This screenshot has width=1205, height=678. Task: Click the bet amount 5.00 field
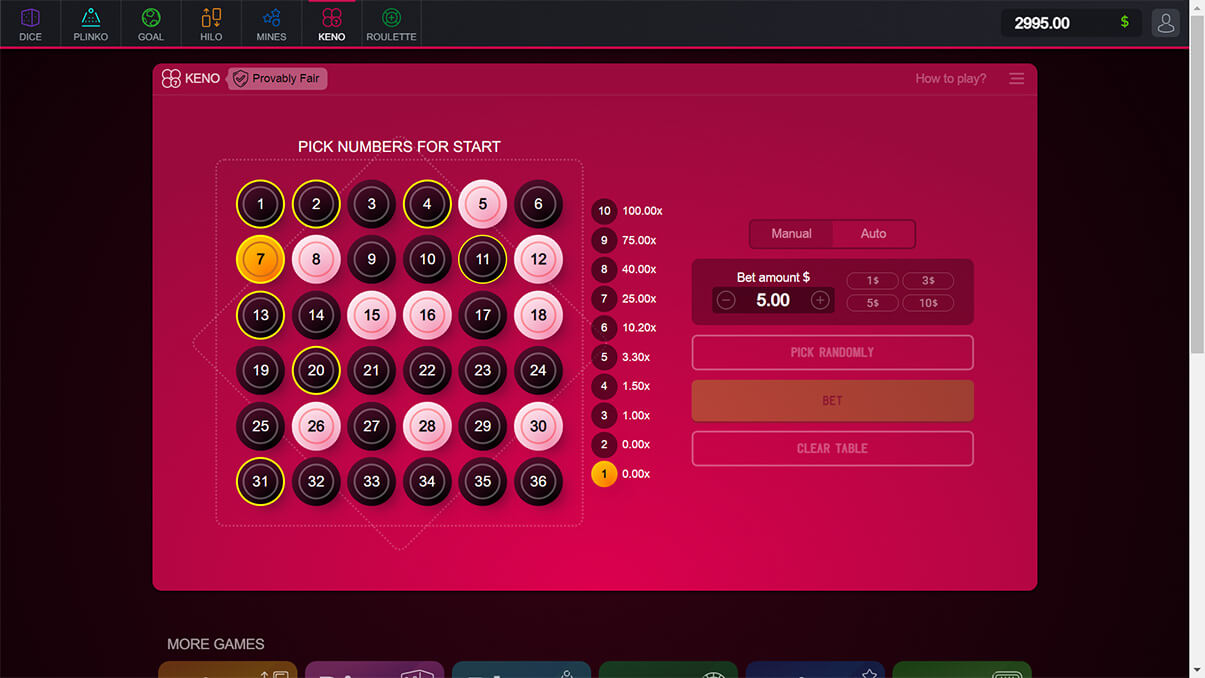pyautogui.click(x=773, y=300)
